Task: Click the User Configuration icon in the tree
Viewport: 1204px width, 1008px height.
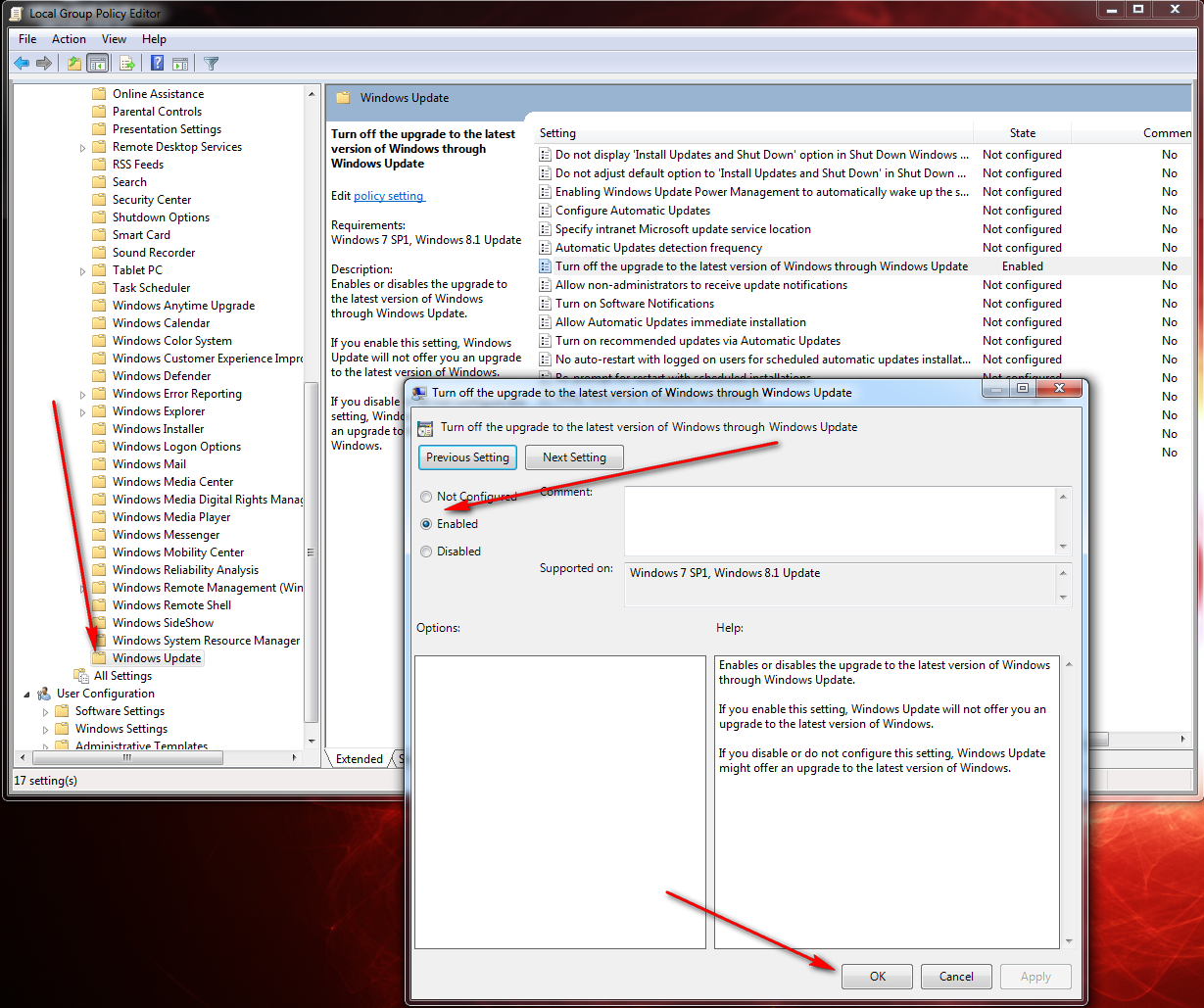Action: click(44, 694)
